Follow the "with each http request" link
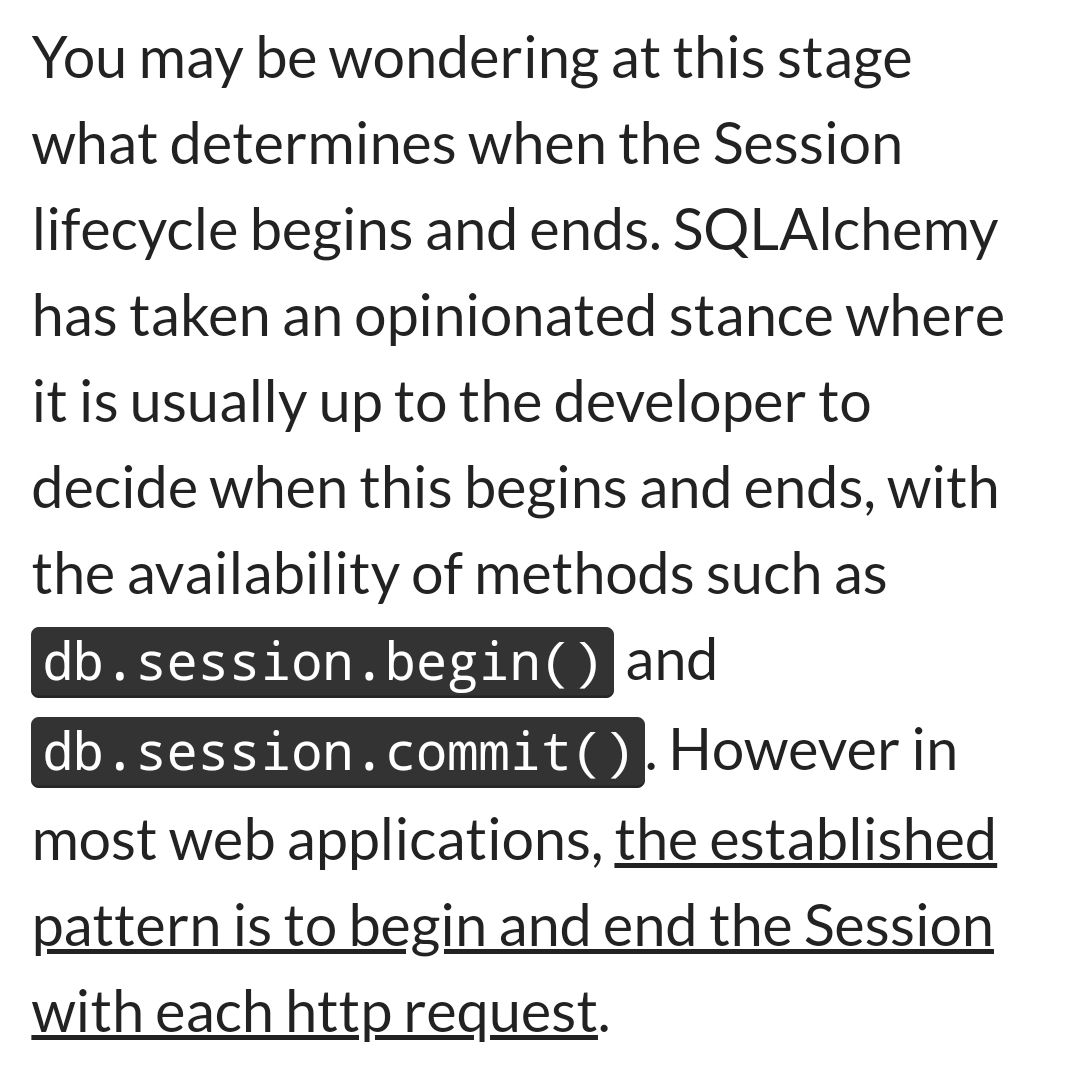The height and width of the screenshot is (1078, 1079). coord(315,1012)
